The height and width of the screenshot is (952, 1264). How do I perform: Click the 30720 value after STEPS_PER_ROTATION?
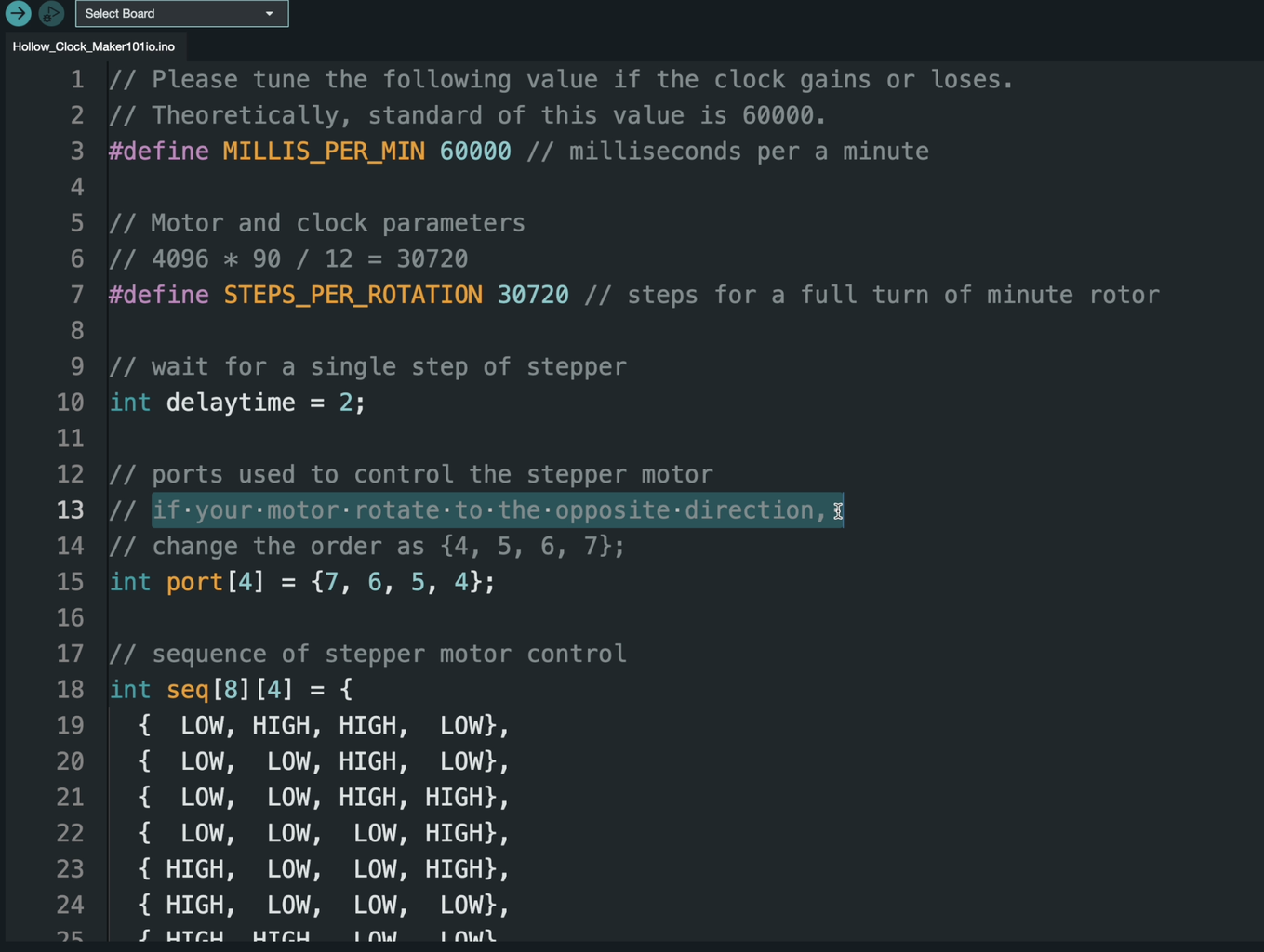[533, 296]
